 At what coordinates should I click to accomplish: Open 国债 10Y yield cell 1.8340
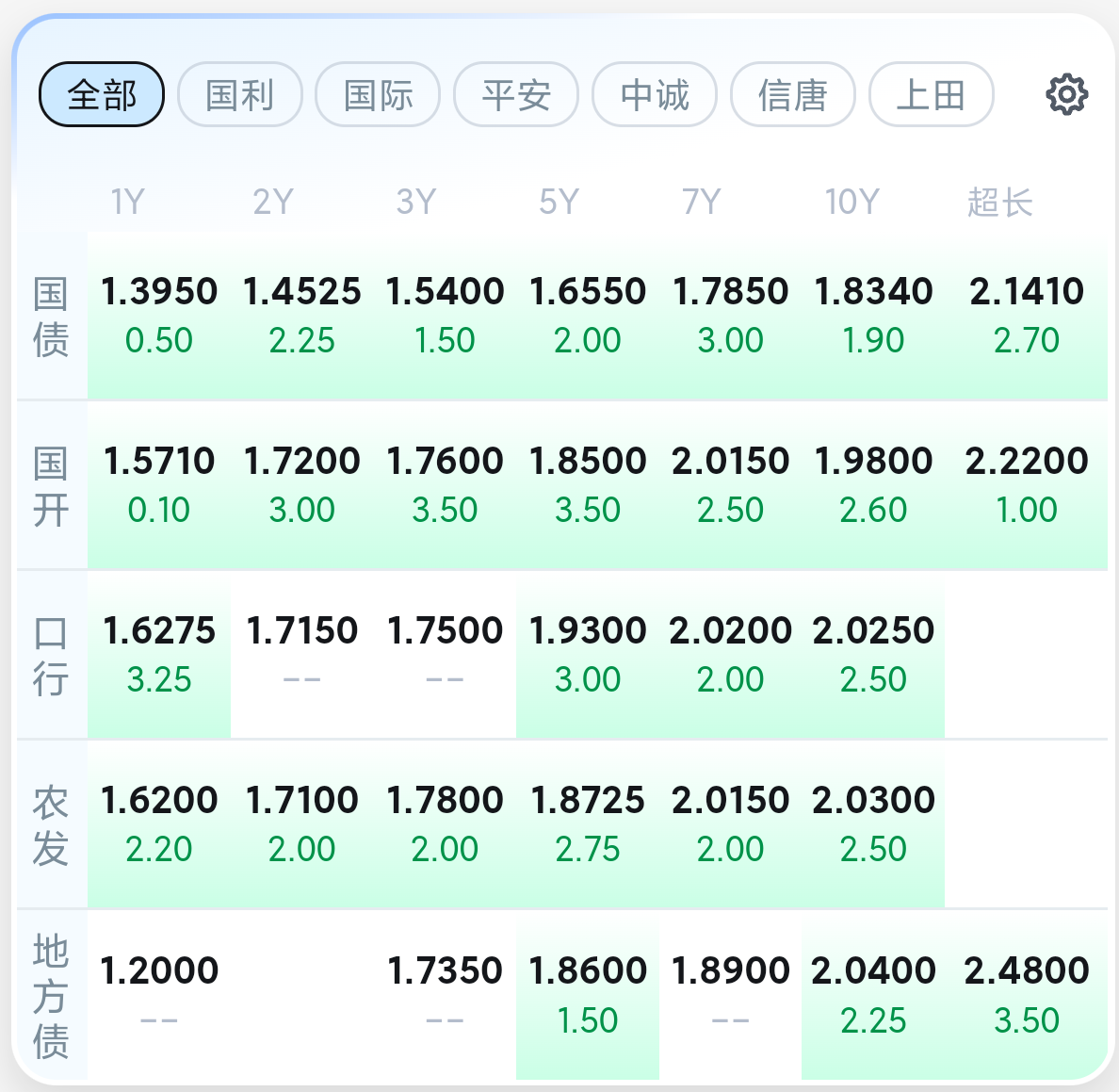coord(873,315)
